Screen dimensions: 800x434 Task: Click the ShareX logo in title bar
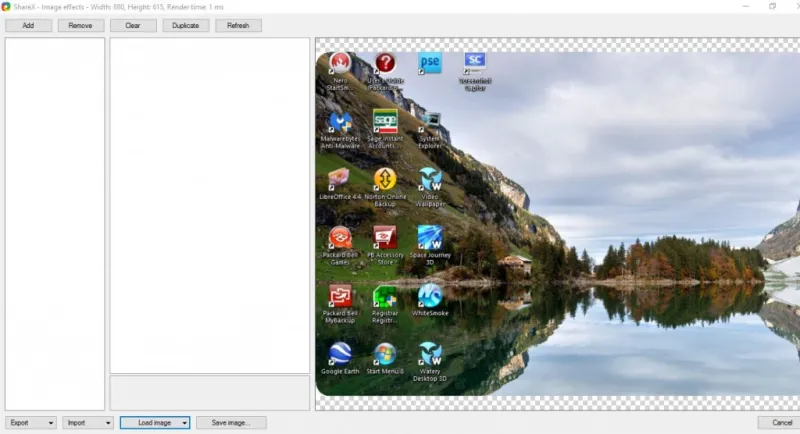pyautogui.click(x=6, y=7)
